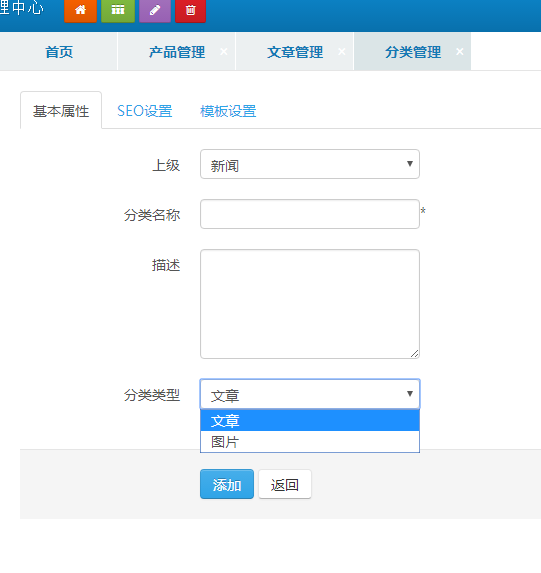Close the 产品管理 tab

224,52
